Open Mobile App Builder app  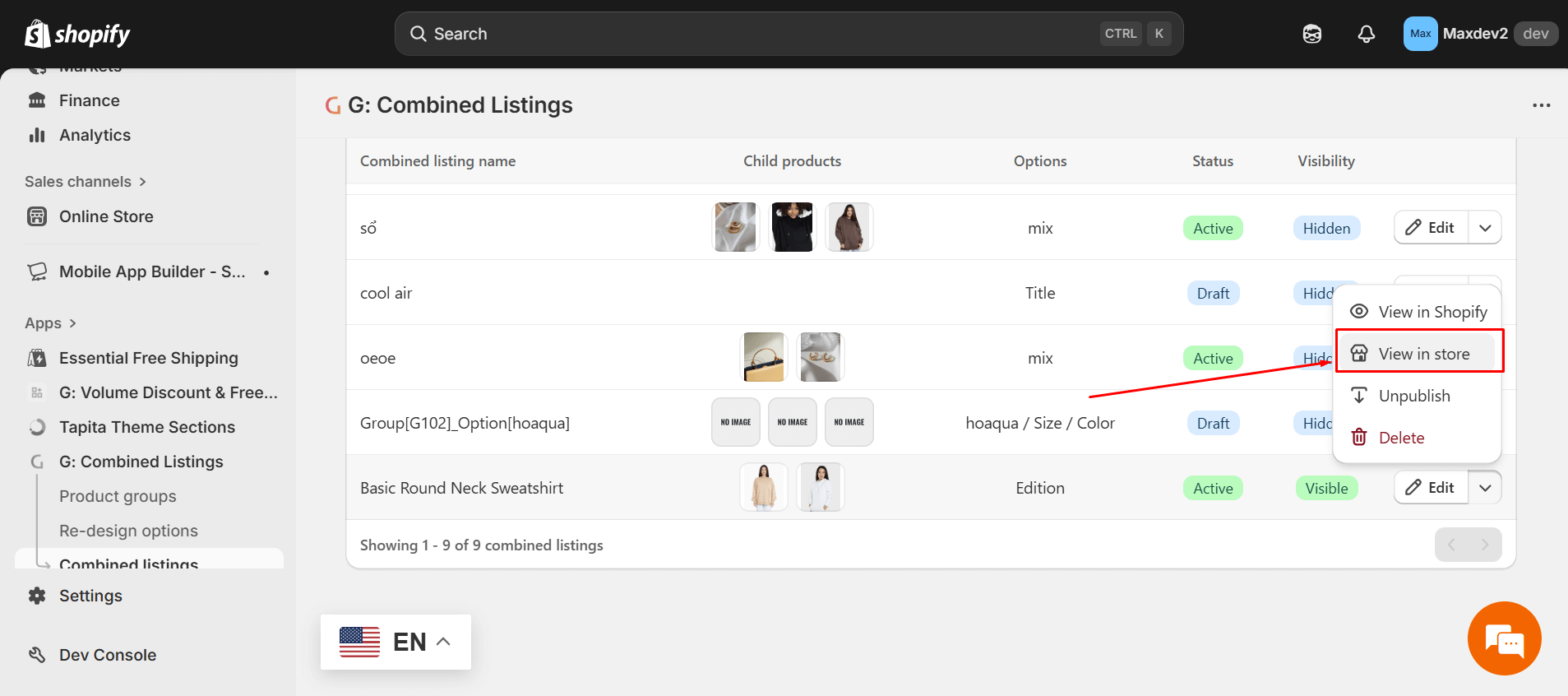(x=152, y=271)
